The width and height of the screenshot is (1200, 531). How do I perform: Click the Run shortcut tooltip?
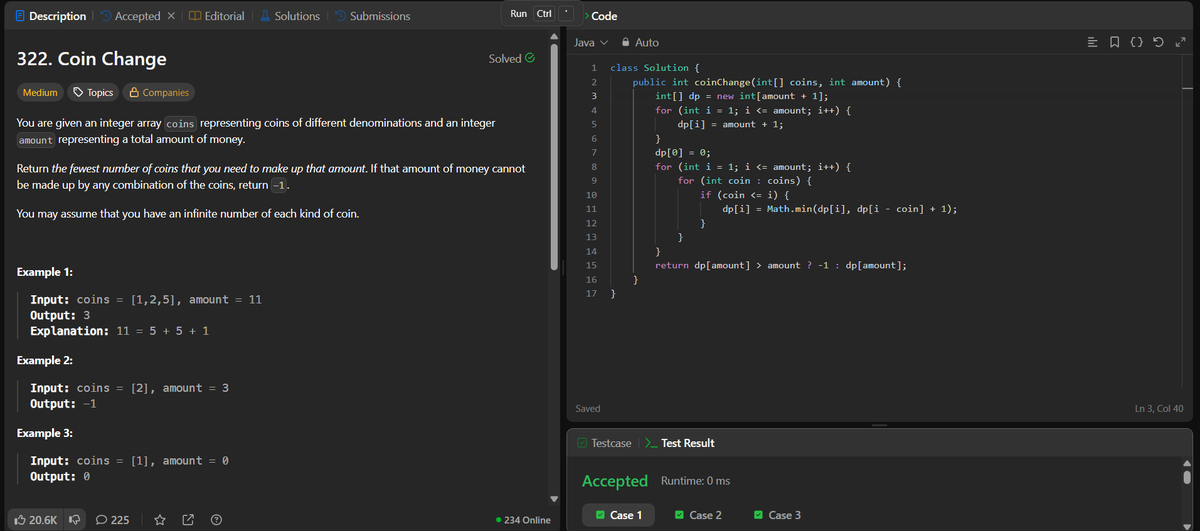(542, 14)
